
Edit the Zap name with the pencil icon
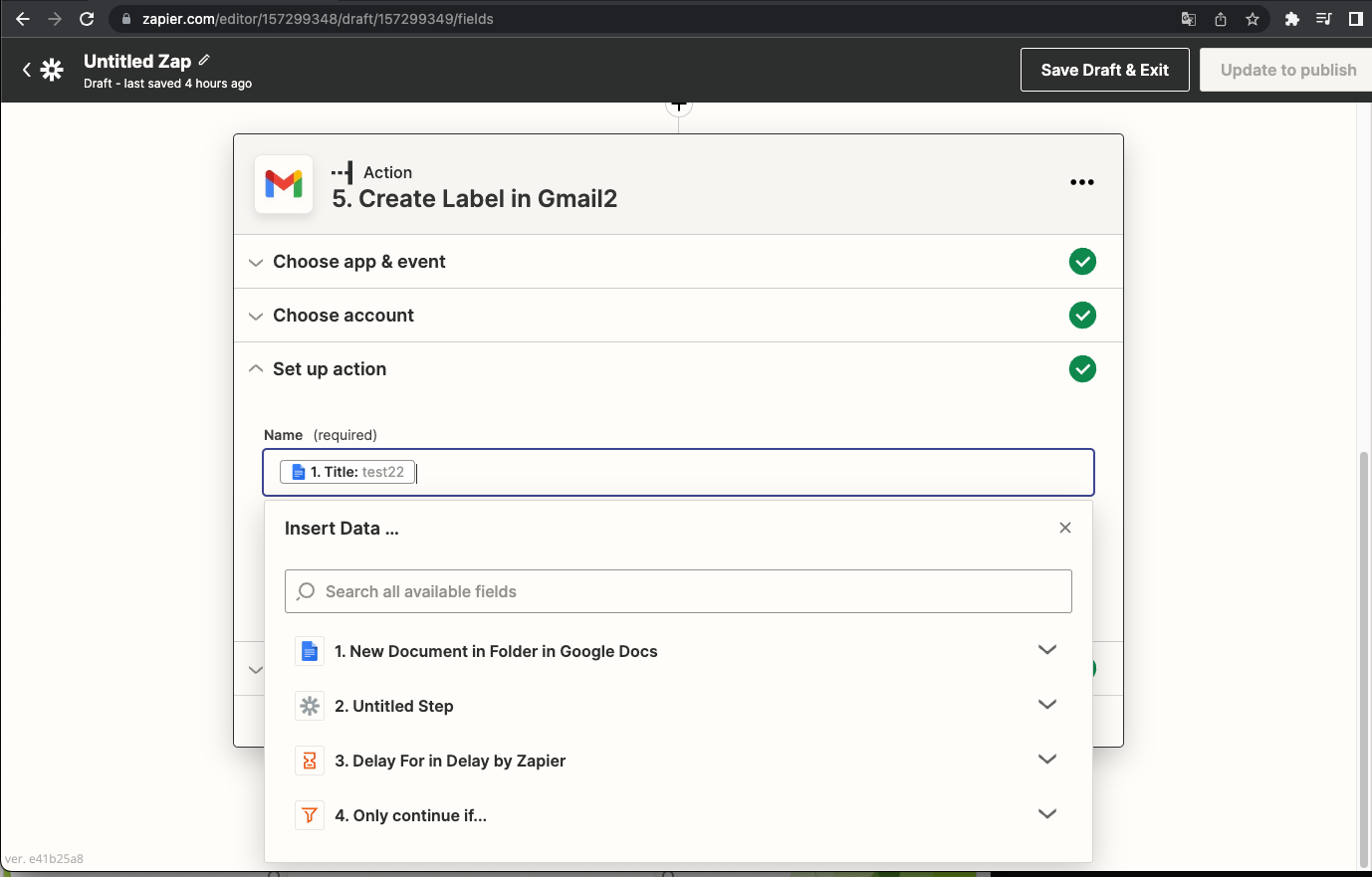pos(205,60)
